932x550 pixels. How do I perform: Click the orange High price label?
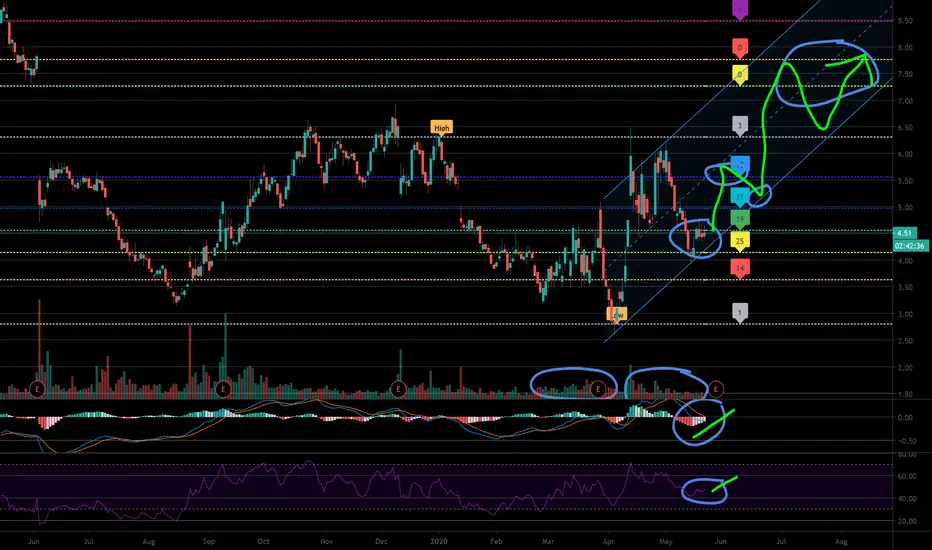click(x=441, y=128)
